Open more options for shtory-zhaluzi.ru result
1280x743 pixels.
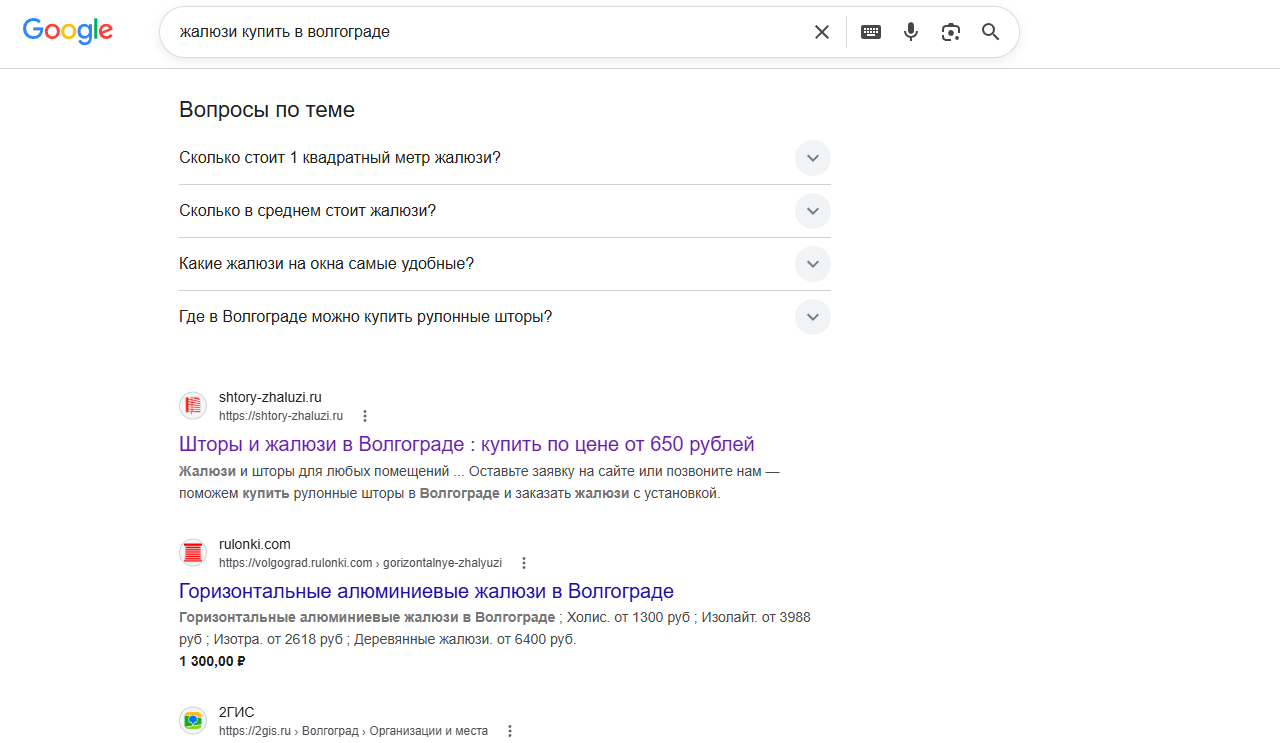coord(365,416)
